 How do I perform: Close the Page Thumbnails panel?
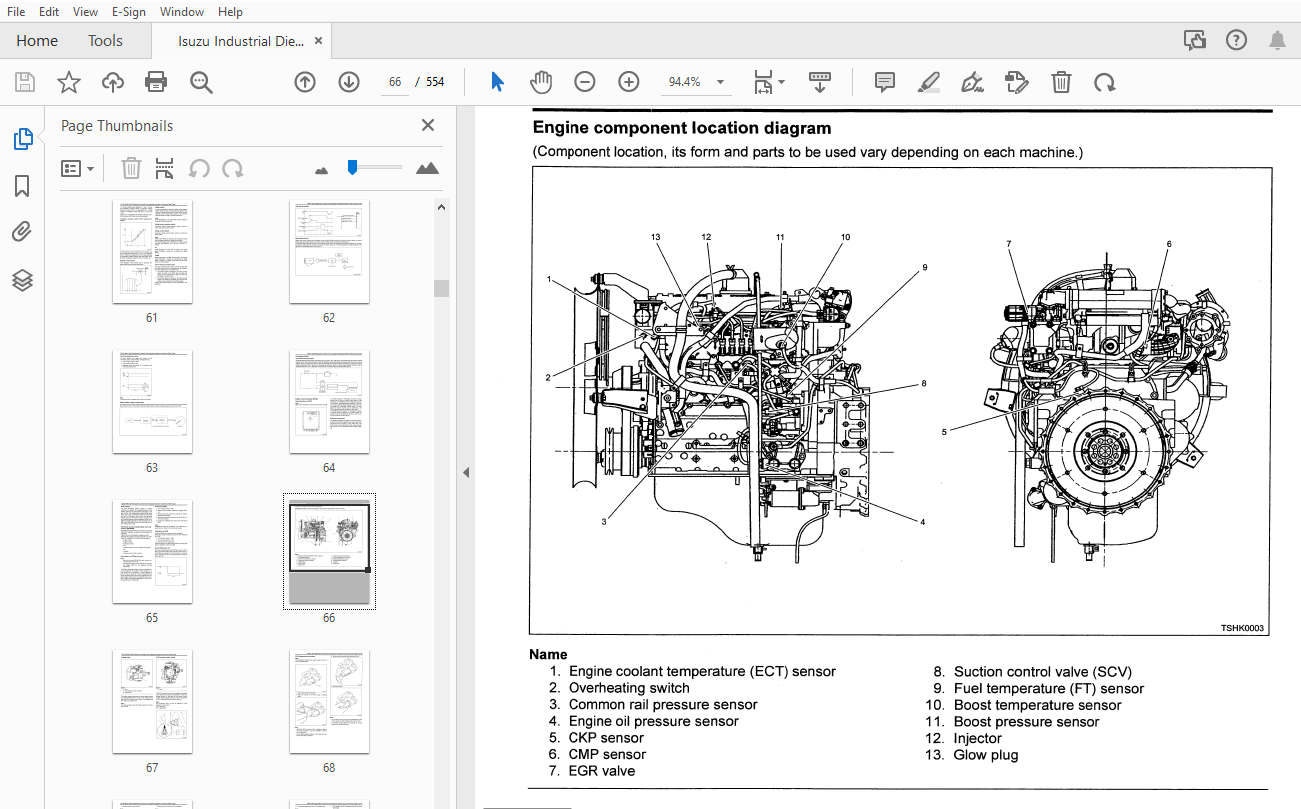click(x=428, y=125)
